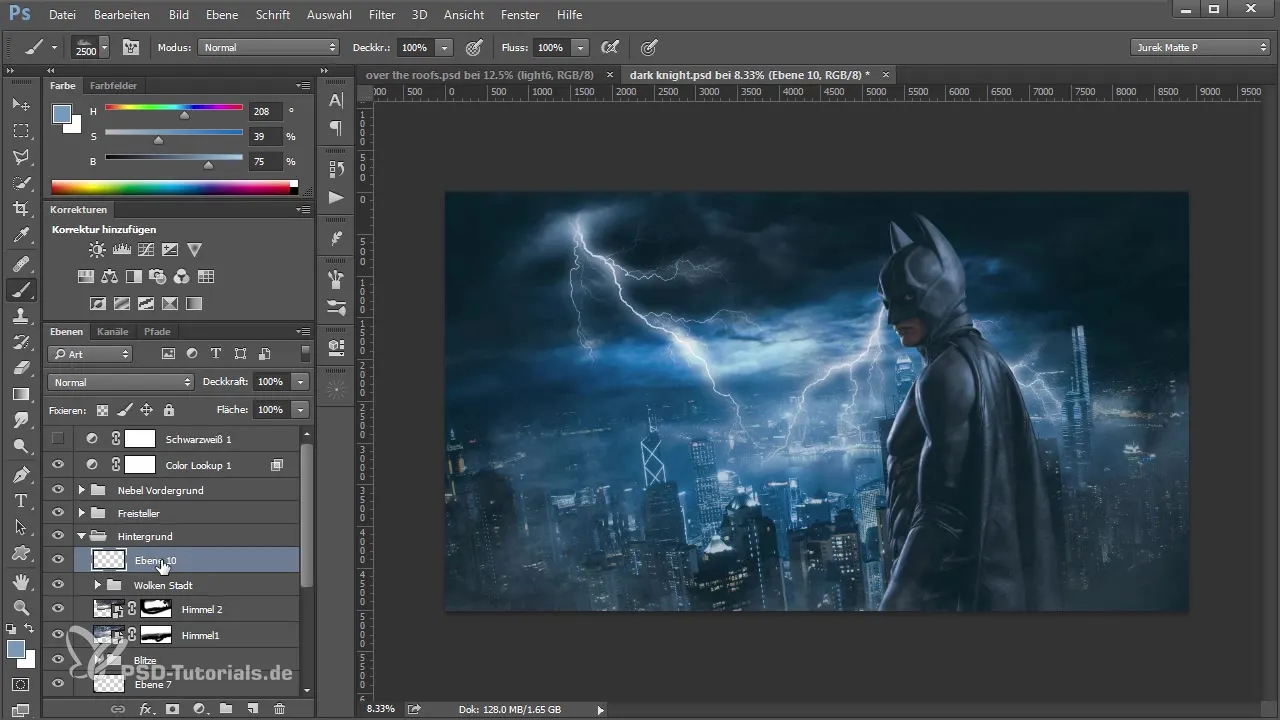Create new group folder icon
1280x720 pixels.
226,708
